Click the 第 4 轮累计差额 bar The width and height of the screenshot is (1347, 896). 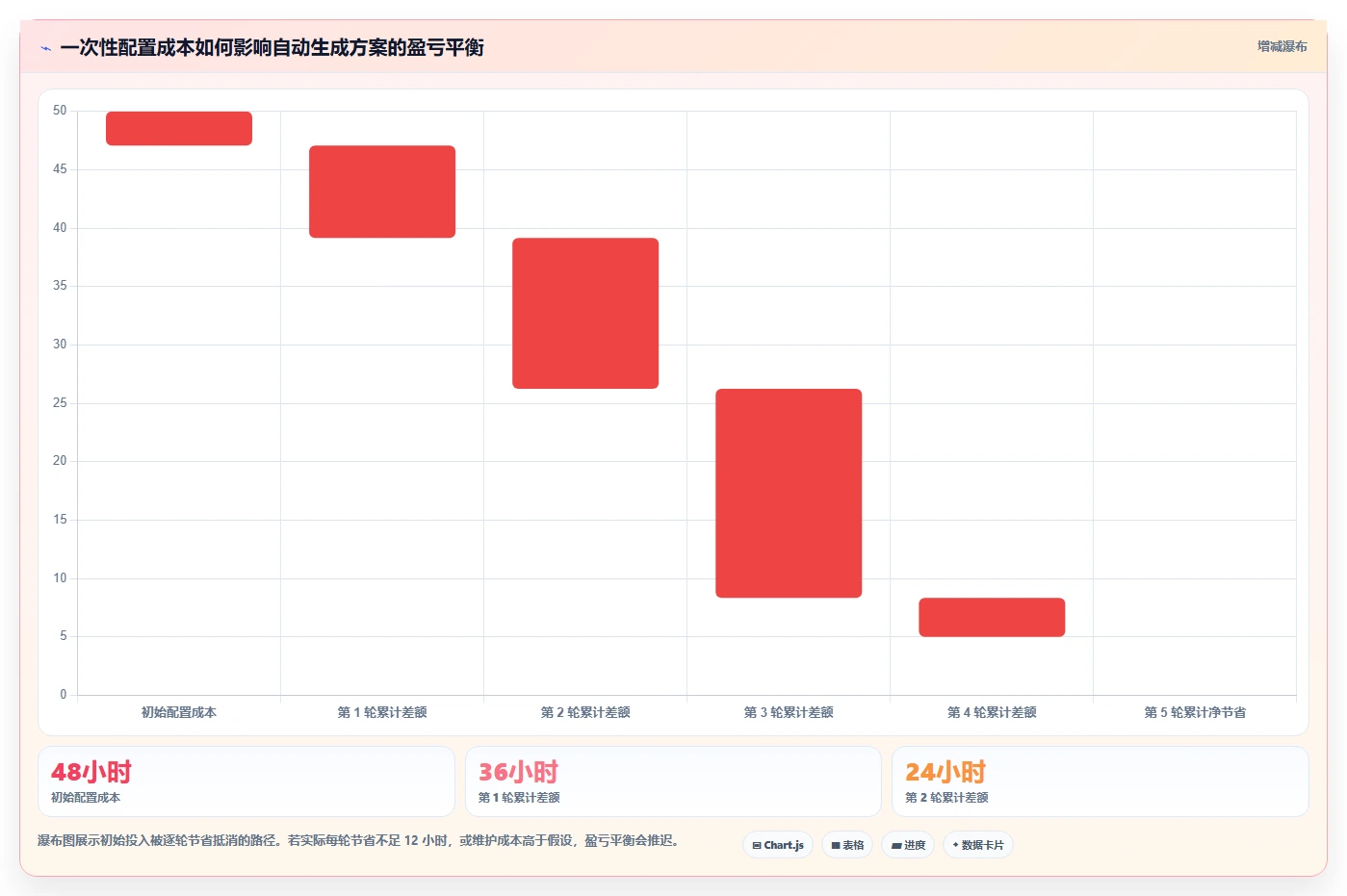click(992, 617)
